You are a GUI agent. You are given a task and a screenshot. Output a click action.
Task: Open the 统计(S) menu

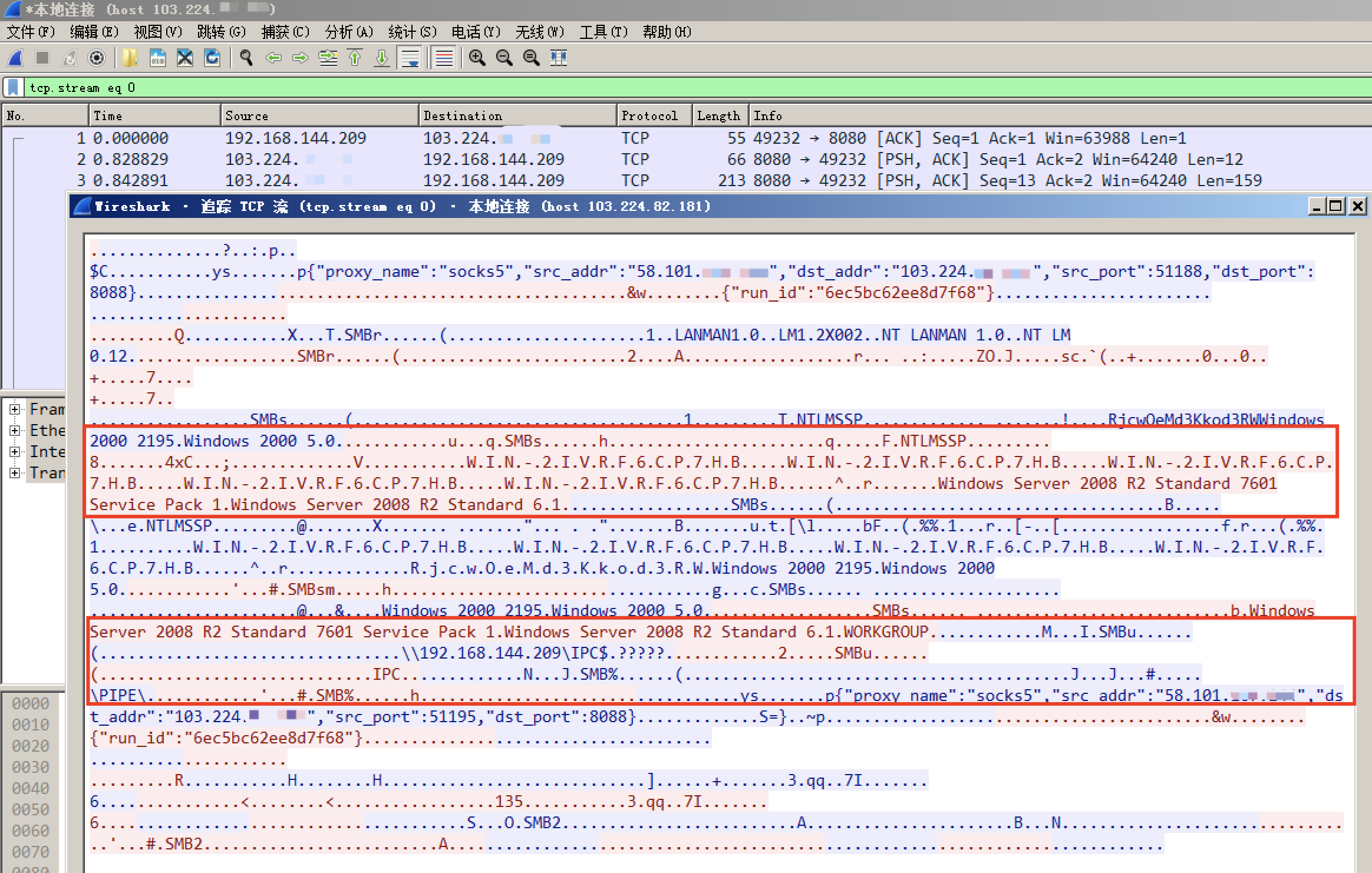tap(412, 32)
